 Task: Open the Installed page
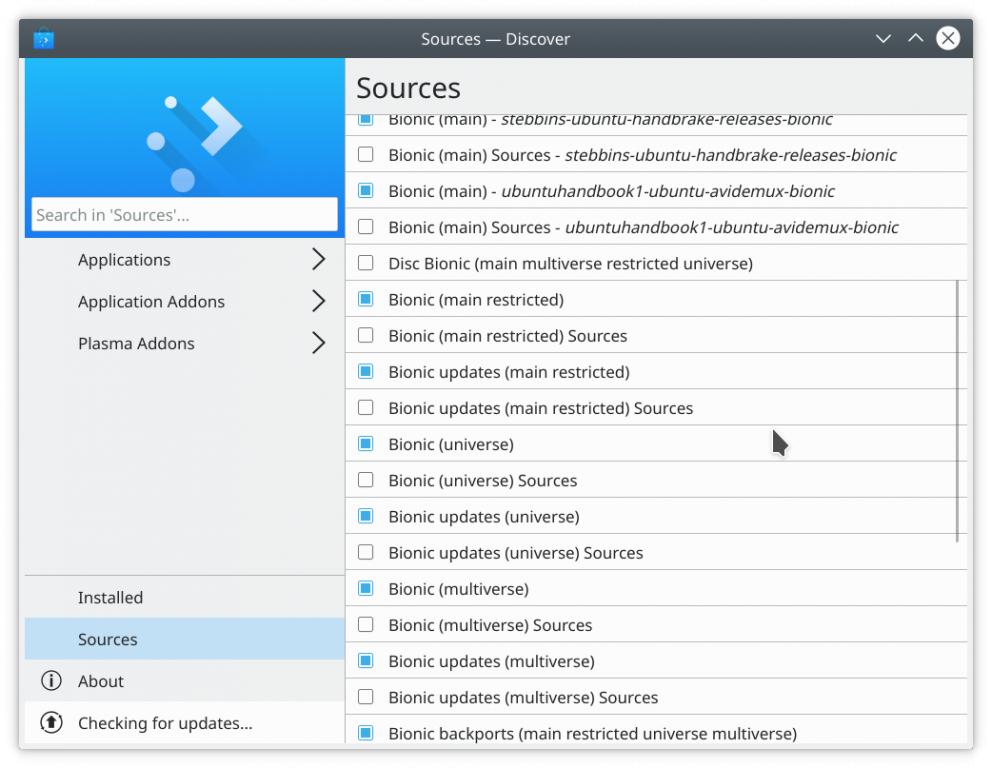tap(110, 597)
